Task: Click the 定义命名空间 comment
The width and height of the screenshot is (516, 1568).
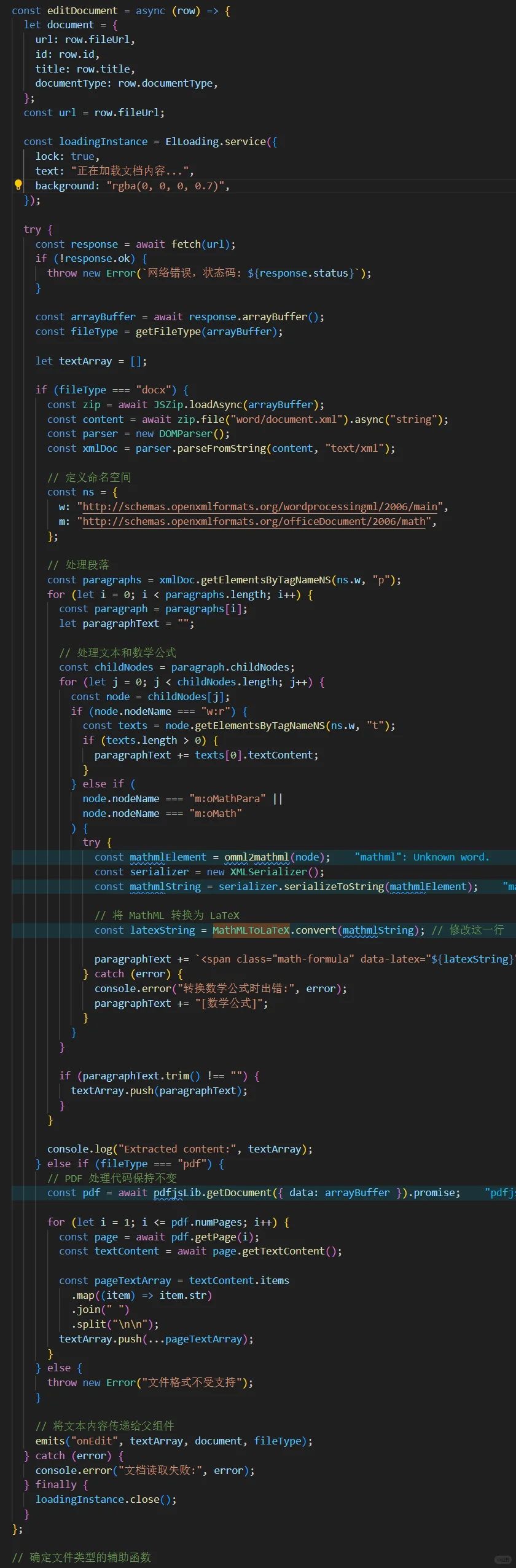Action: (89, 478)
